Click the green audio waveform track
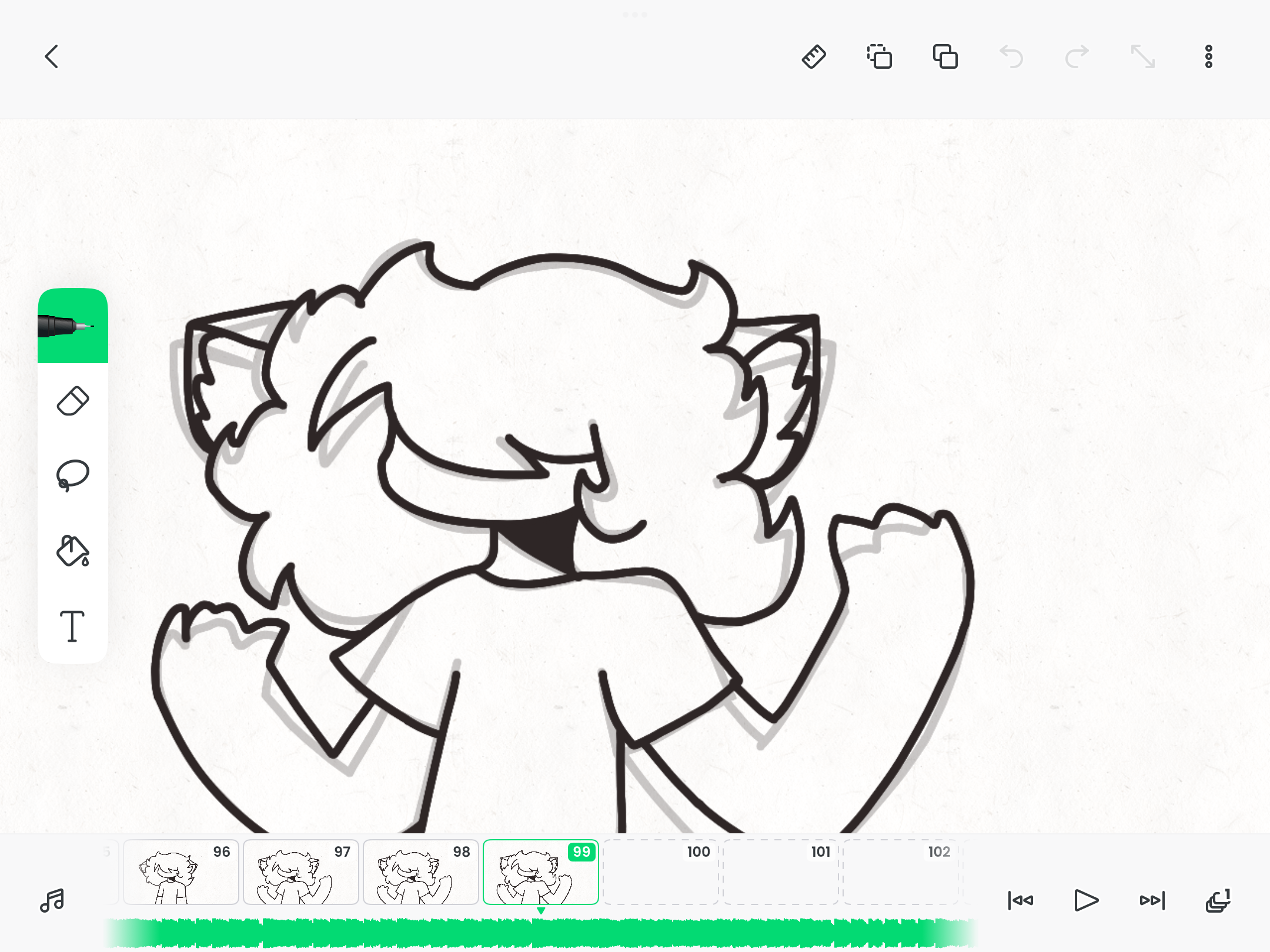The width and height of the screenshot is (1270, 952). click(x=541, y=933)
